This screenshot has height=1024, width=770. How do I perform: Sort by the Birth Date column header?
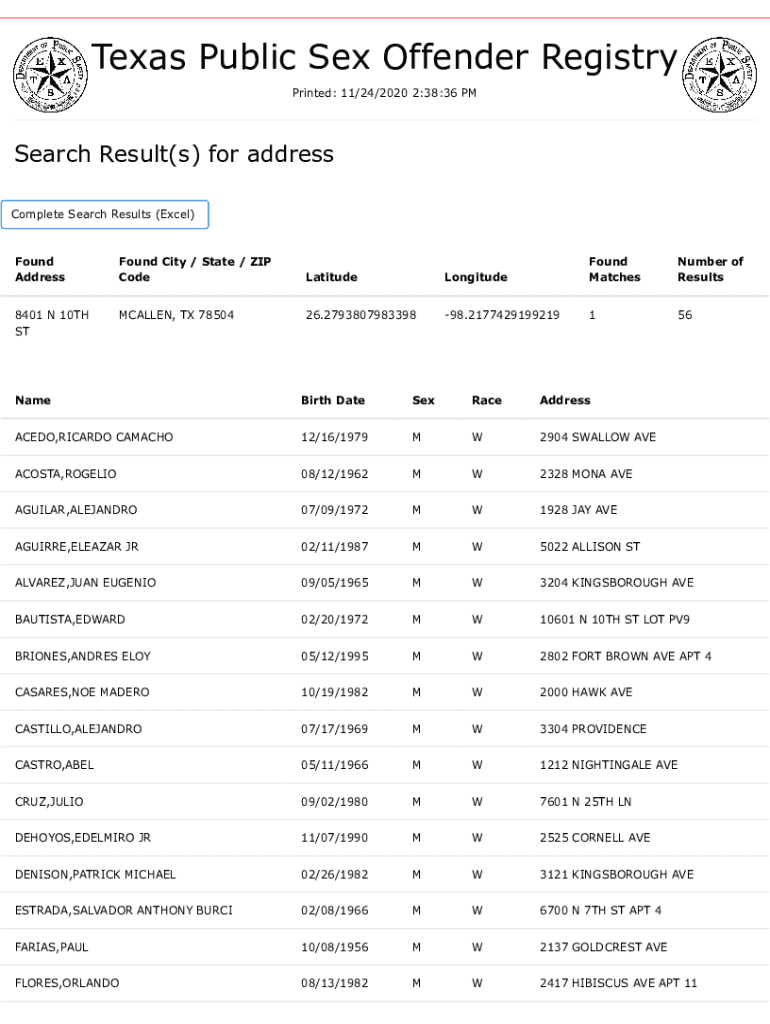pos(333,400)
